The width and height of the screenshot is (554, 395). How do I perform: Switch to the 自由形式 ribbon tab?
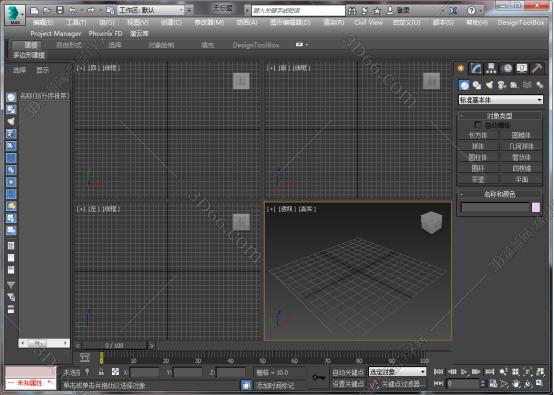tap(69, 45)
